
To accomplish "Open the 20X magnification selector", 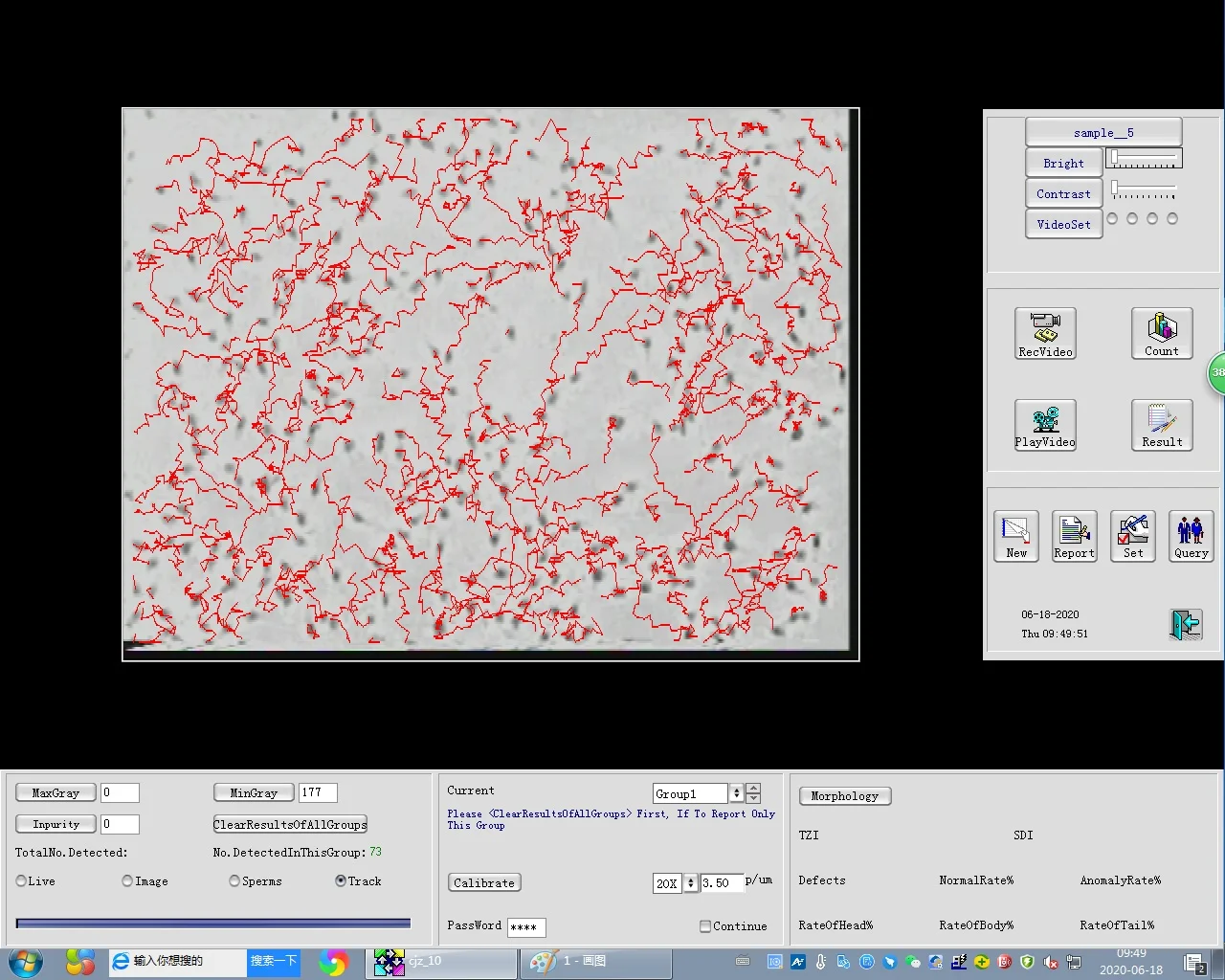I will coord(690,882).
